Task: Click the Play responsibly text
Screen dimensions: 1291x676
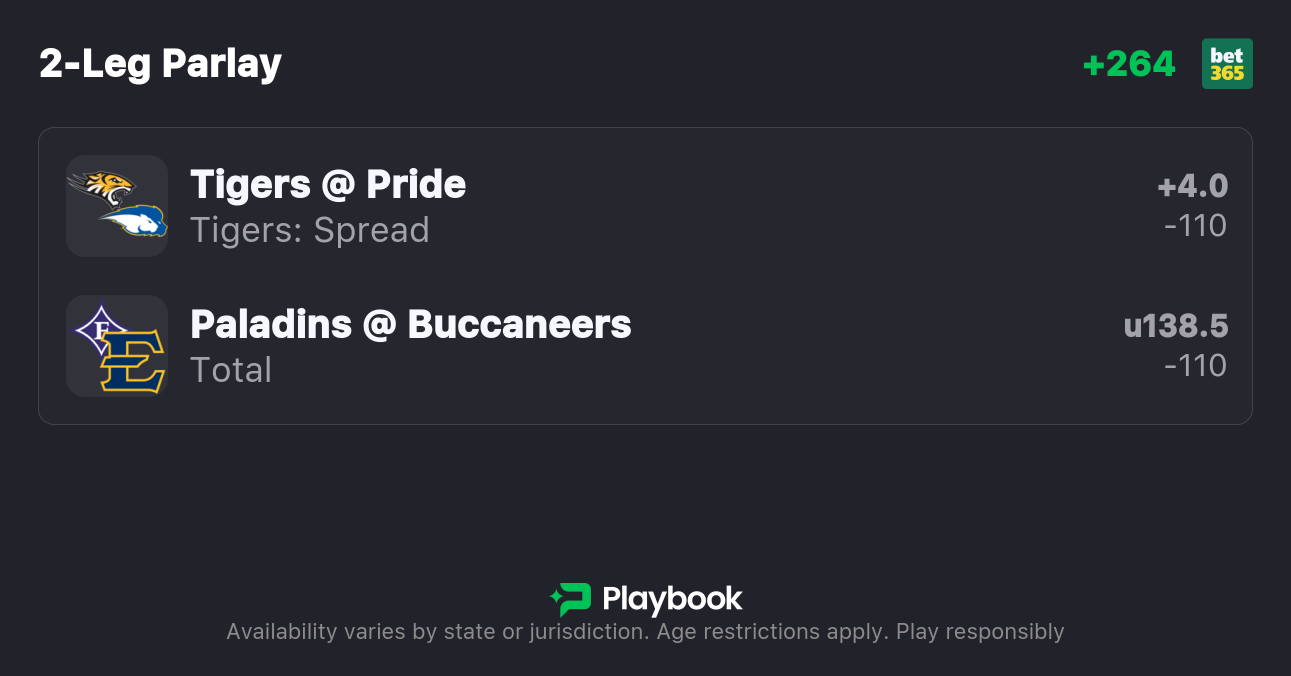Action: (980, 632)
